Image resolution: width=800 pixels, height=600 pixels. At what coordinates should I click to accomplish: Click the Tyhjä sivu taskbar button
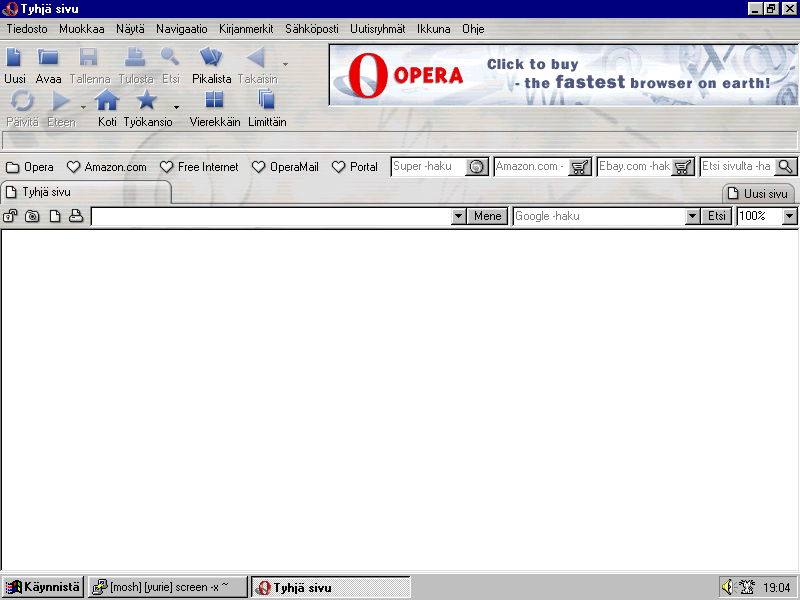coord(331,587)
